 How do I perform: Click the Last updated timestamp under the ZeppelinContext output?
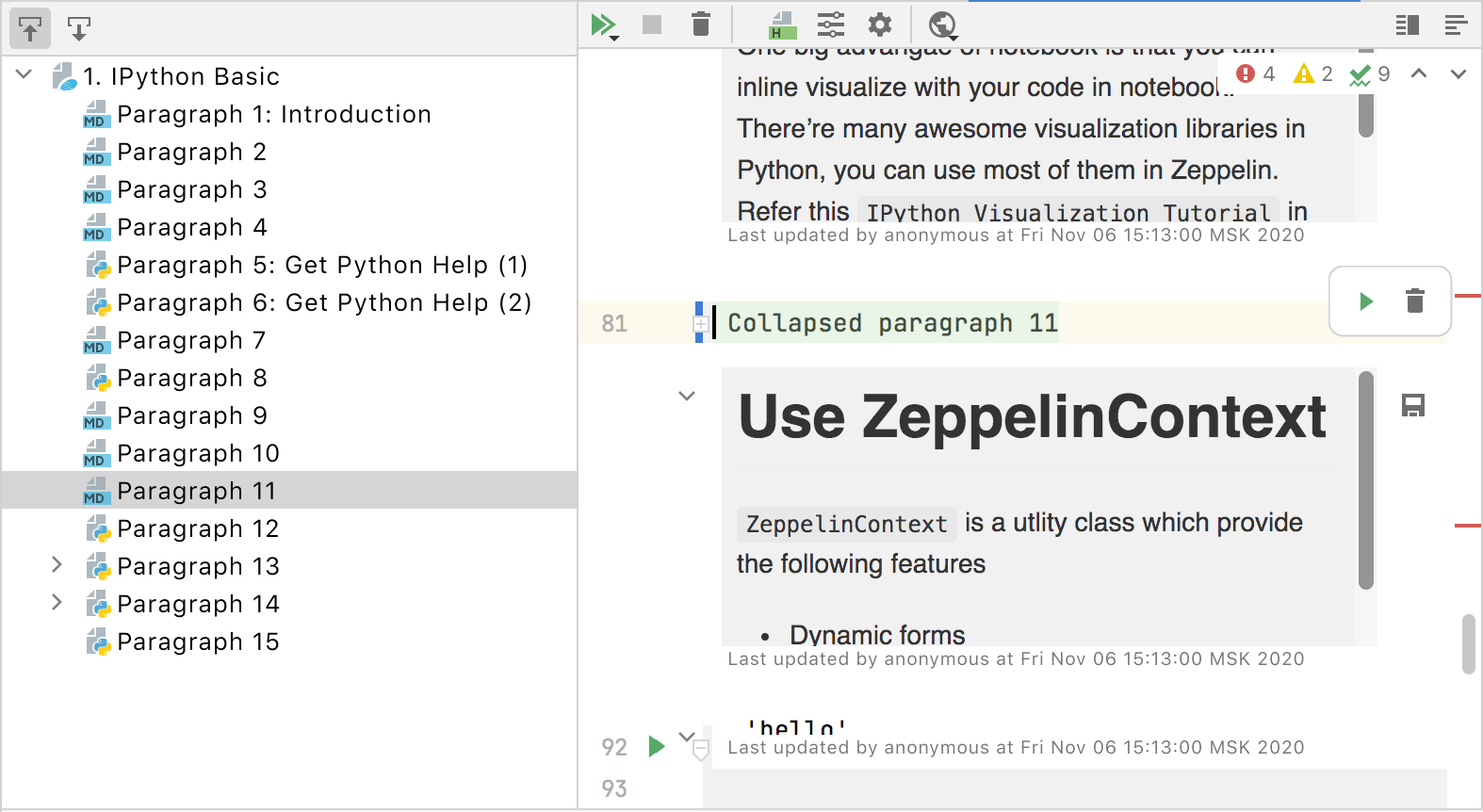1016,658
